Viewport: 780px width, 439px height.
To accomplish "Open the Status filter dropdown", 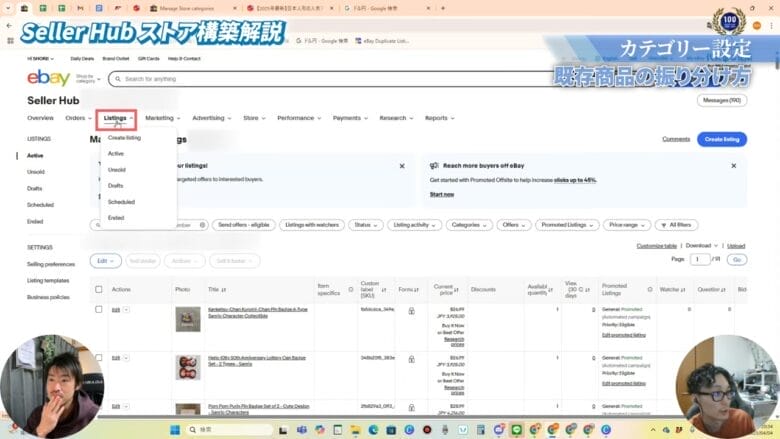I will tap(366, 225).
